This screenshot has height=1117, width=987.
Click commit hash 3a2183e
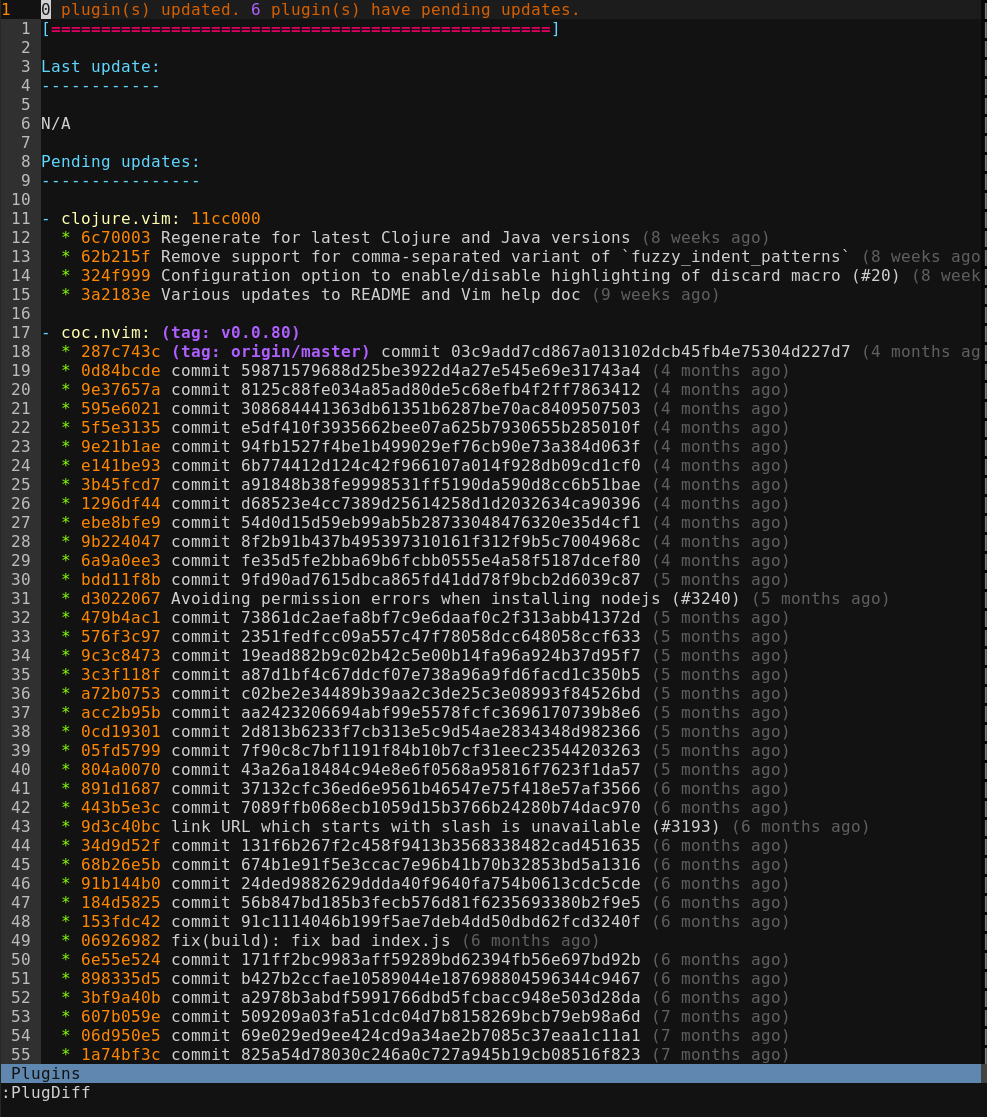115,295
